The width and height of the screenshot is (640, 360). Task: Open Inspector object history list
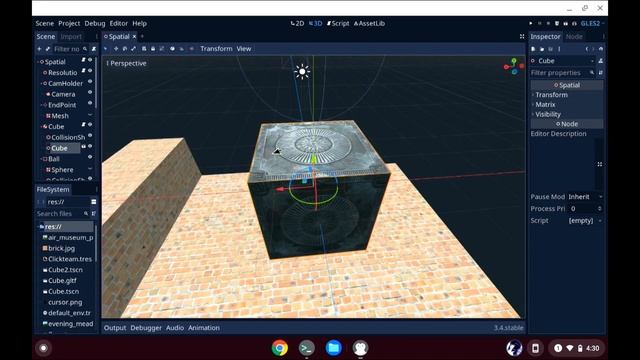pyautogui.click(x=601, y=49)
